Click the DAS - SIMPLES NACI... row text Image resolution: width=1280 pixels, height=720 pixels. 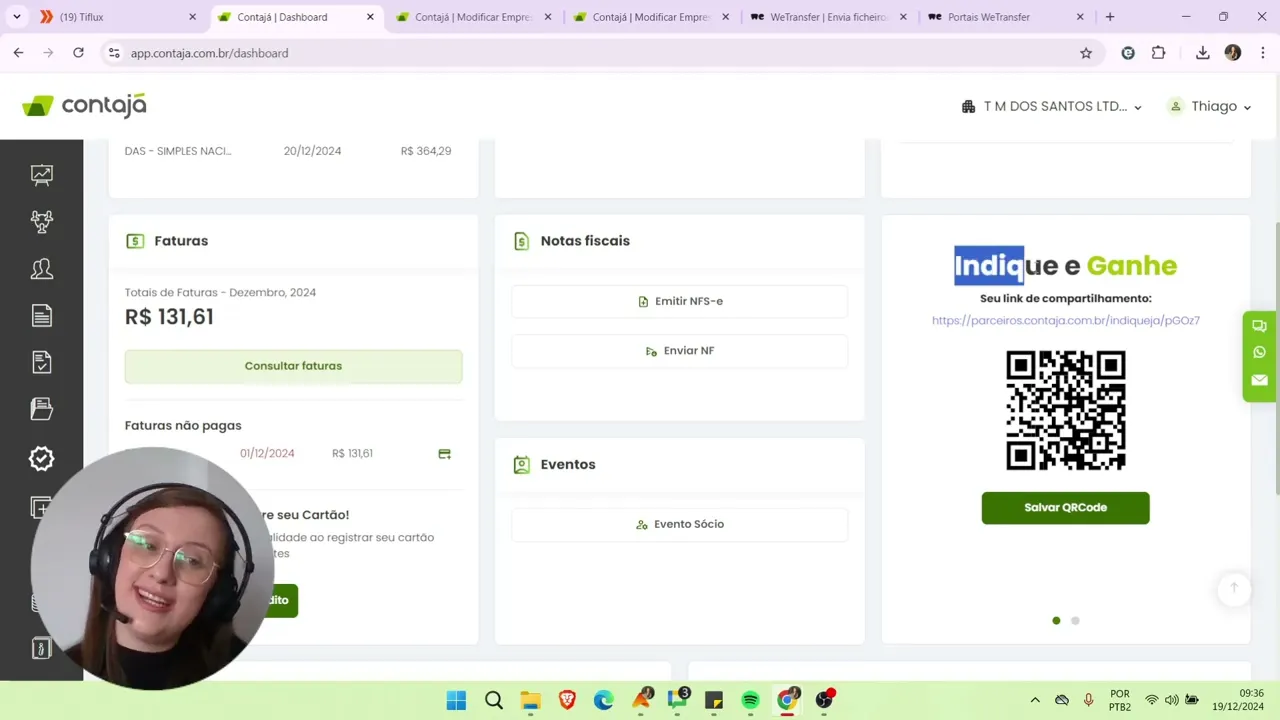coord(178,151)
